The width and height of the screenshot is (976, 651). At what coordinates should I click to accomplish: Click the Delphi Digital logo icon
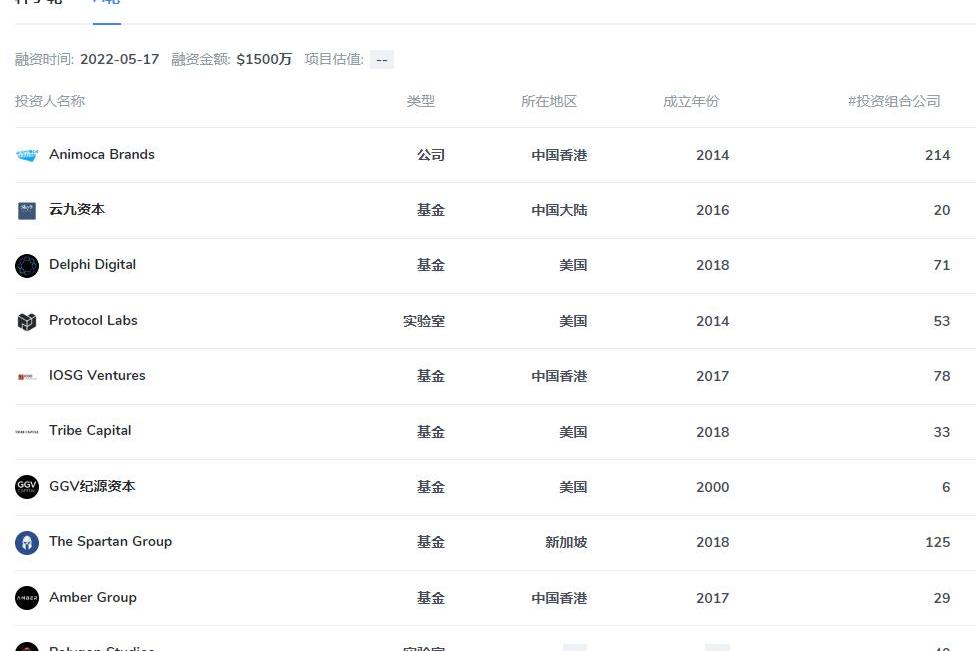(x=27, y=266)
